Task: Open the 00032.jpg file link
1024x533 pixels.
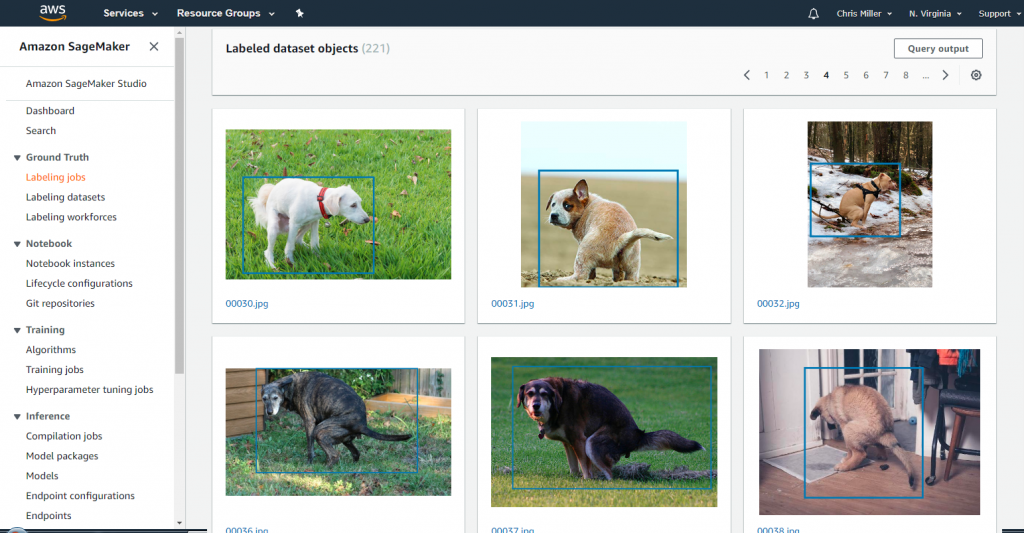Action: click(778, 304)
